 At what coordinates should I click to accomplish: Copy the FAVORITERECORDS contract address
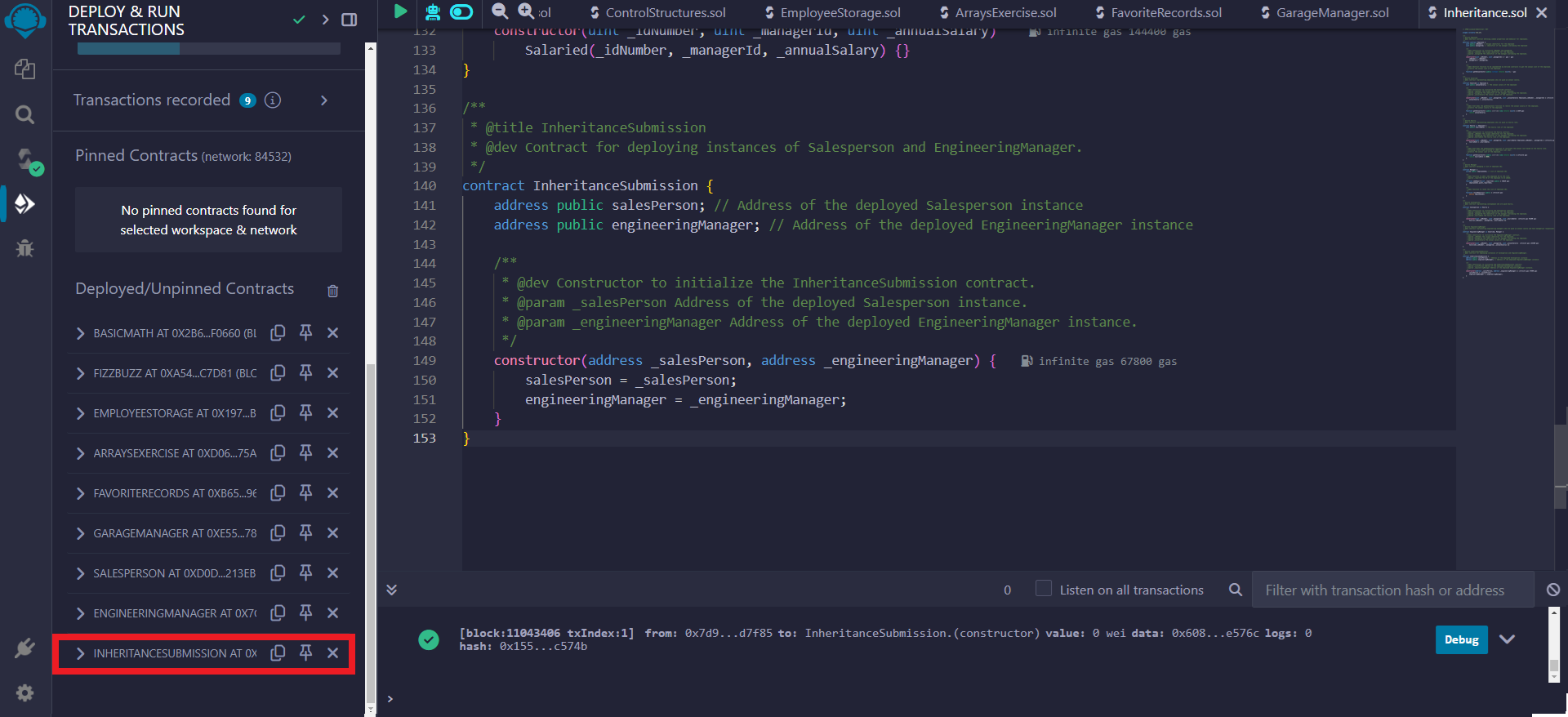coord(278,492)
